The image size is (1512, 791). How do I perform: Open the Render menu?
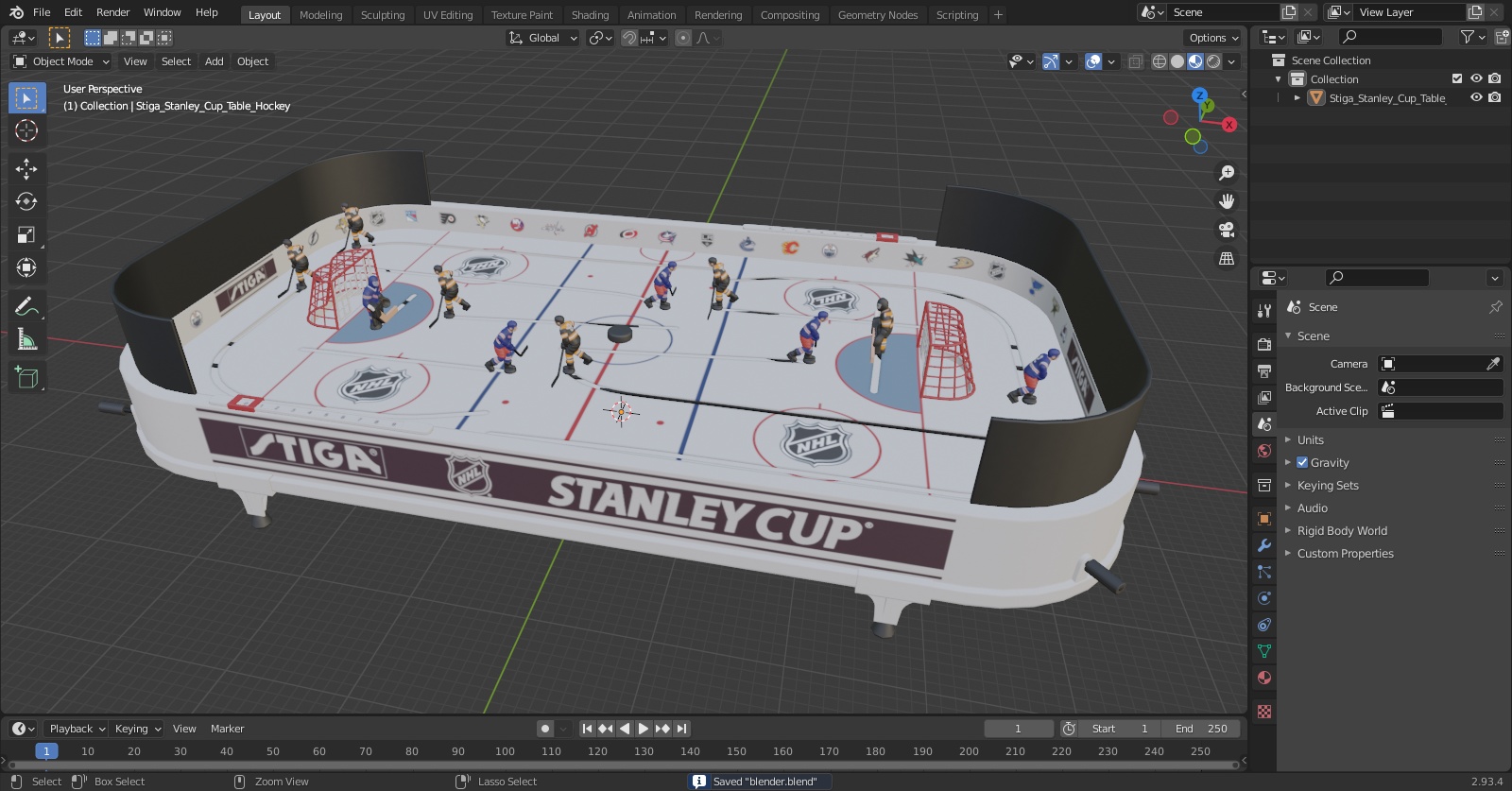pyautogui.click(x=112, y=12)
